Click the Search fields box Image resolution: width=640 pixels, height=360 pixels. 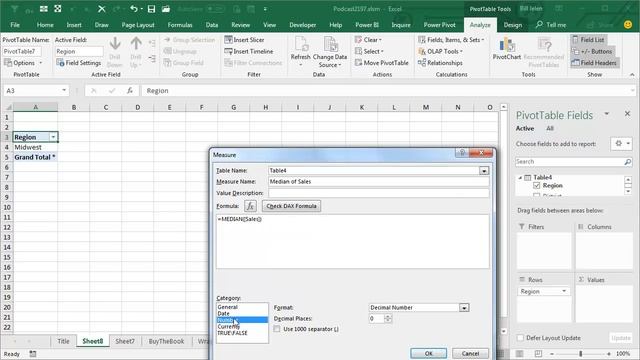click(569, 162)
